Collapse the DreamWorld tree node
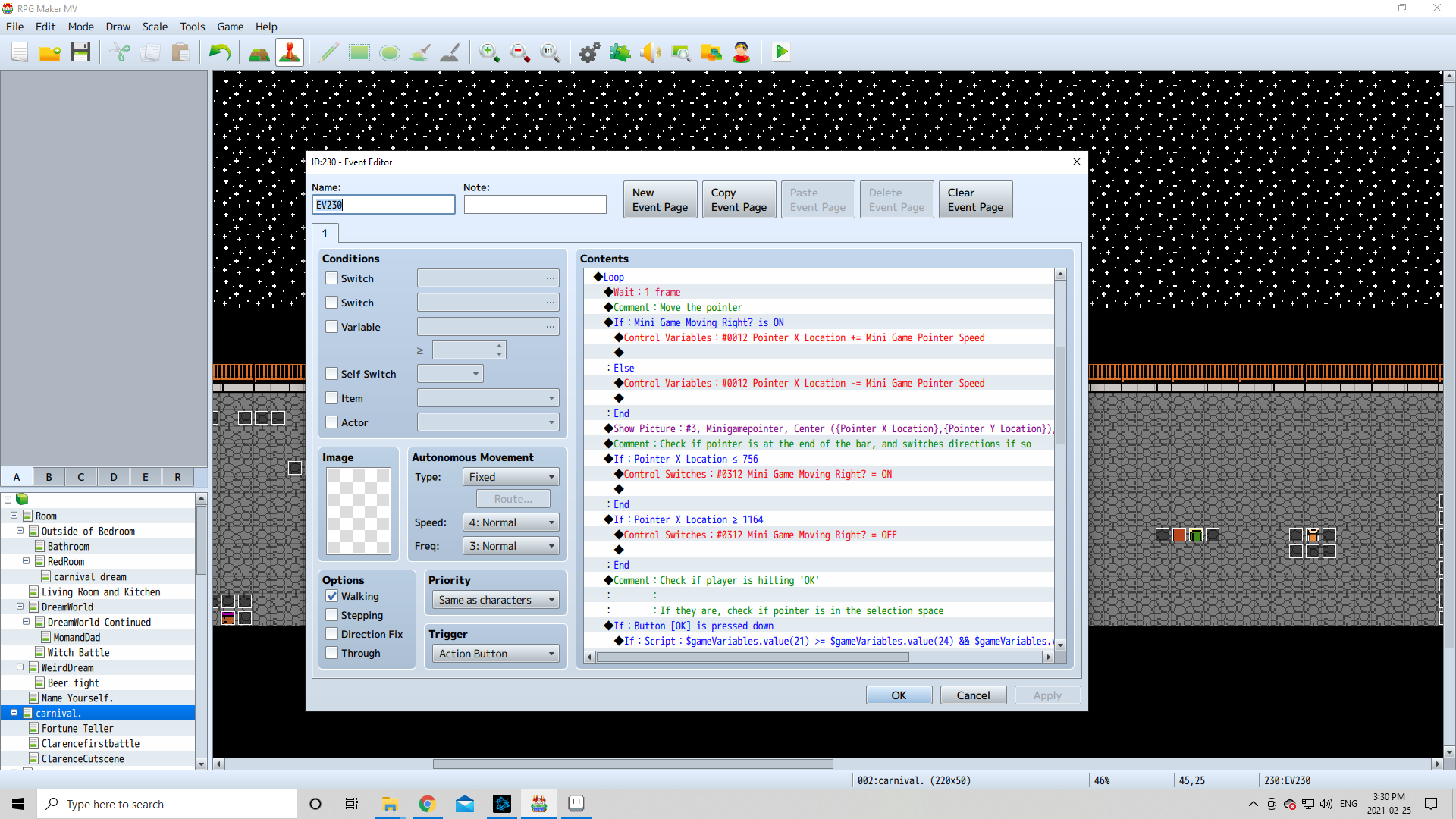This screenshot has width=1456, height=819. (x=20, y=607)
